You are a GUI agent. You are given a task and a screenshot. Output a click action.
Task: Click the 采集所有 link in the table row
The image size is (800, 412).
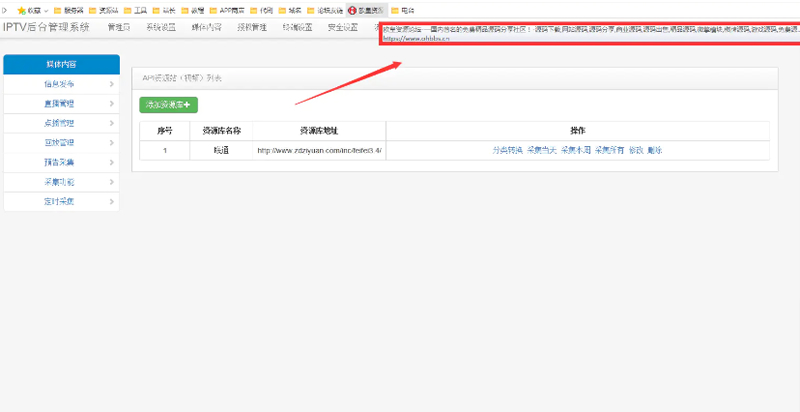[607, 150]
